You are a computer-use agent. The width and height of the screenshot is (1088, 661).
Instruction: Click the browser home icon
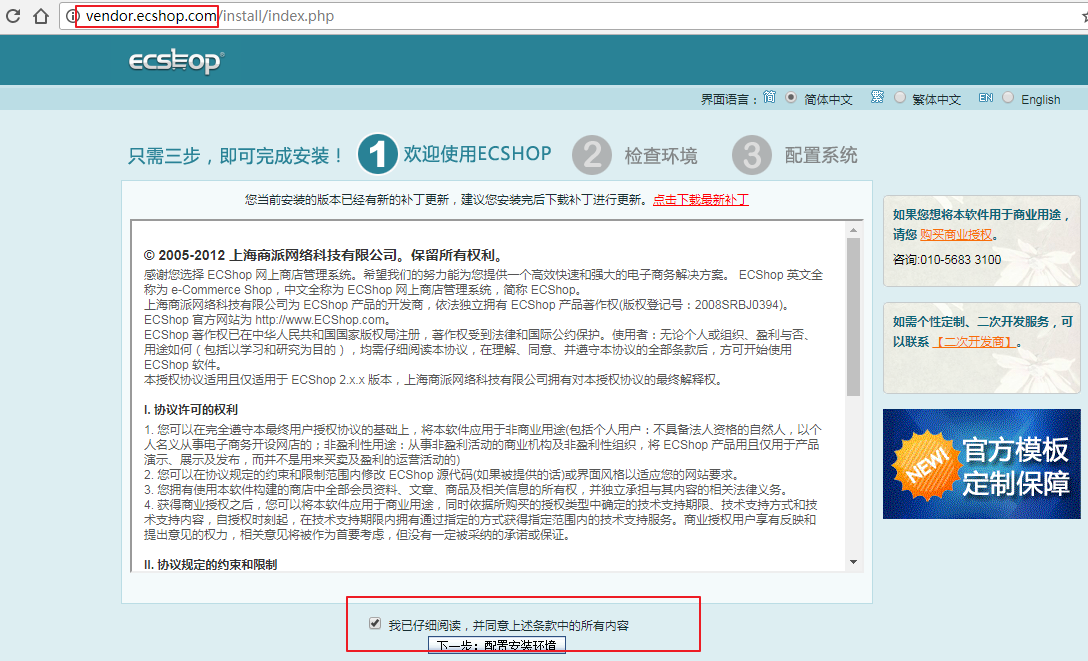(x=40, y=16)
